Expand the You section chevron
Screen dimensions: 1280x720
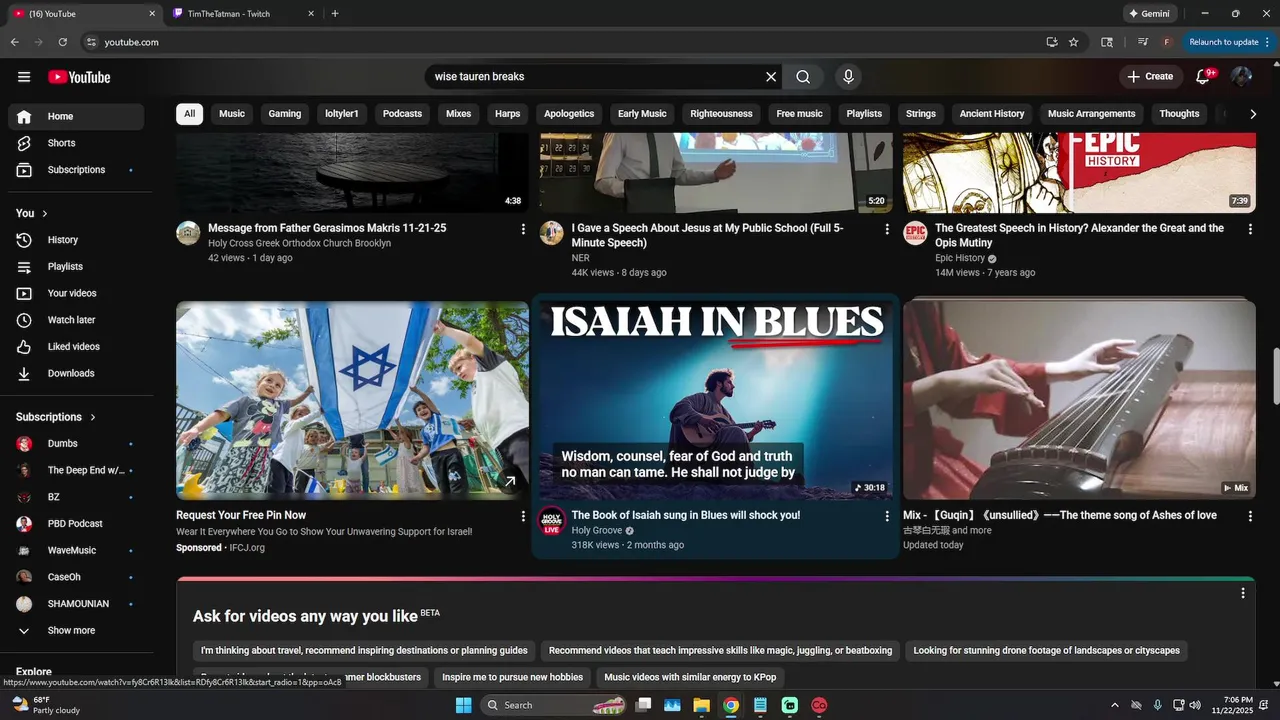[x=45, y=213]
